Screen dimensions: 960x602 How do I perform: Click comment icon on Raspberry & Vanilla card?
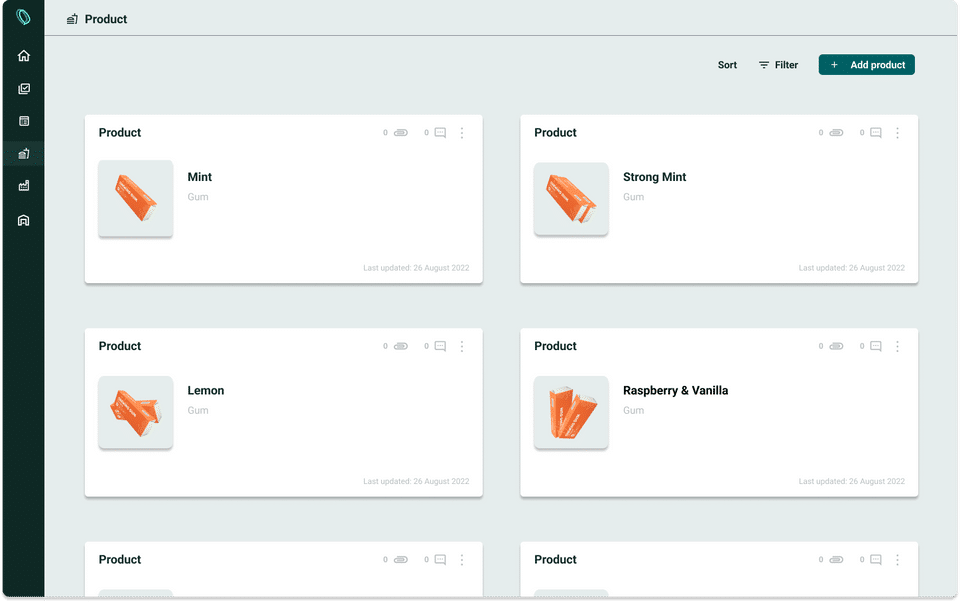[876, 347]
